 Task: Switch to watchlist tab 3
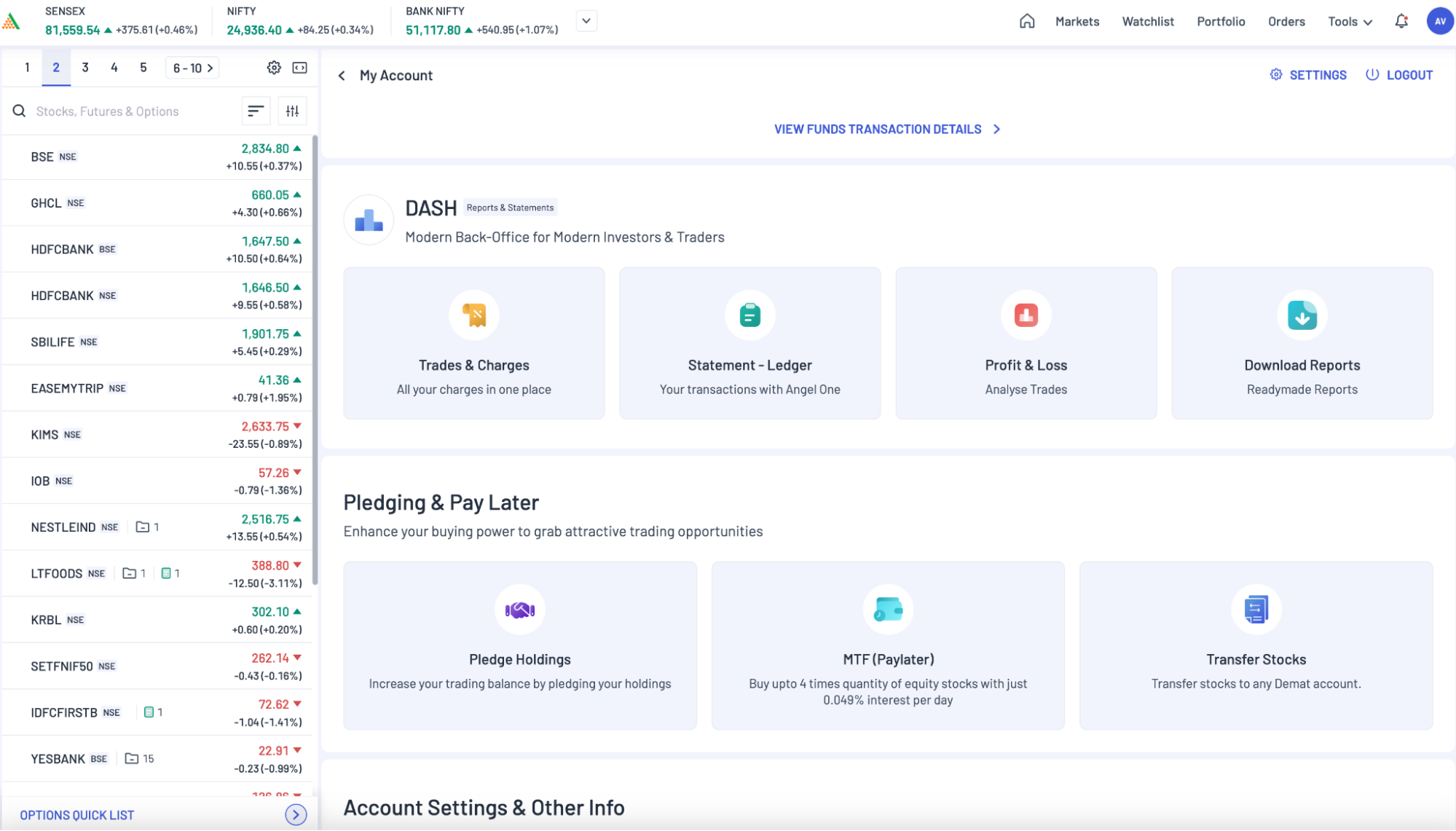click(85, 68)
